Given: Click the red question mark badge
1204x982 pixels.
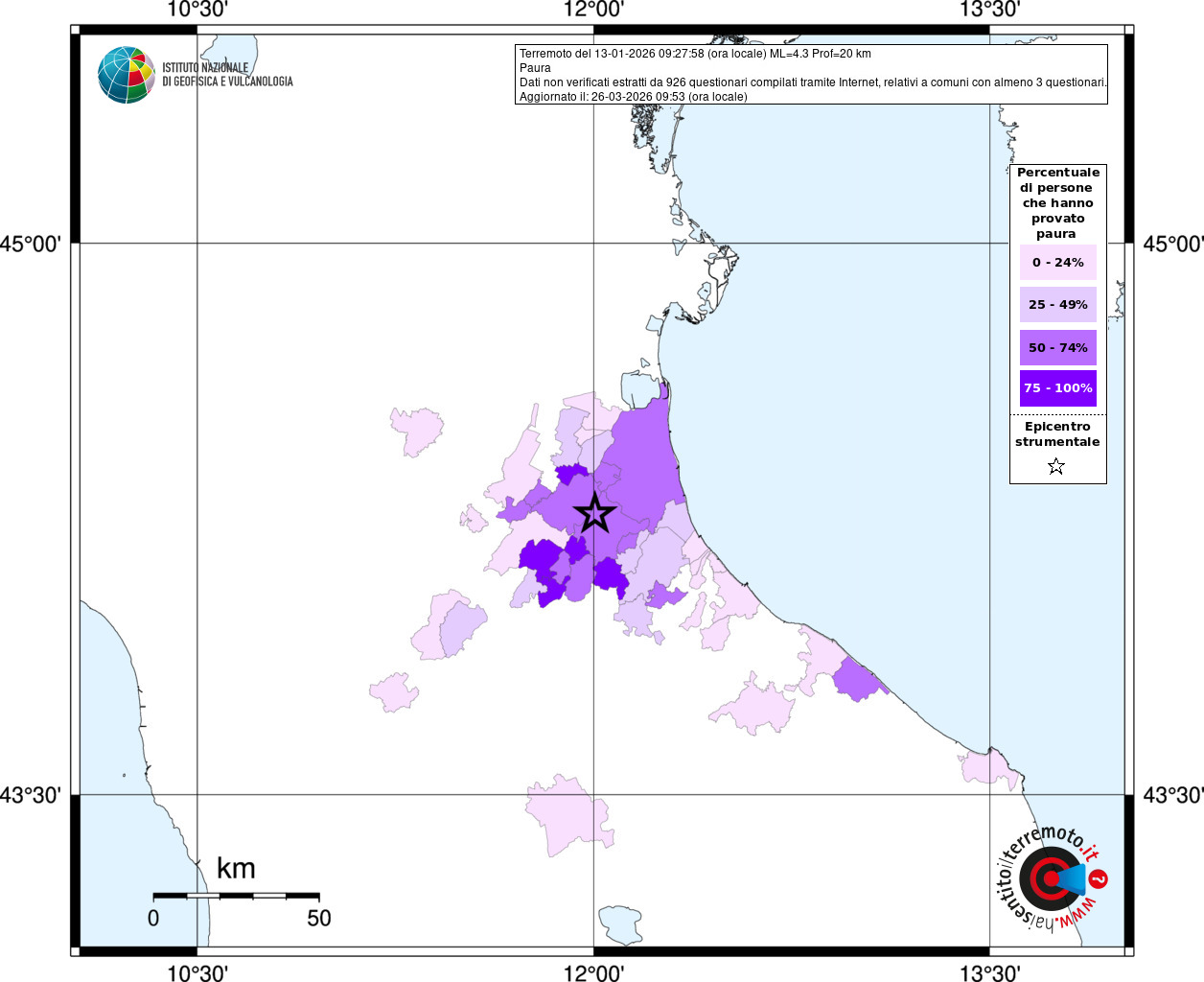Looking at the screenshot, I should [x=1099, y=878].
